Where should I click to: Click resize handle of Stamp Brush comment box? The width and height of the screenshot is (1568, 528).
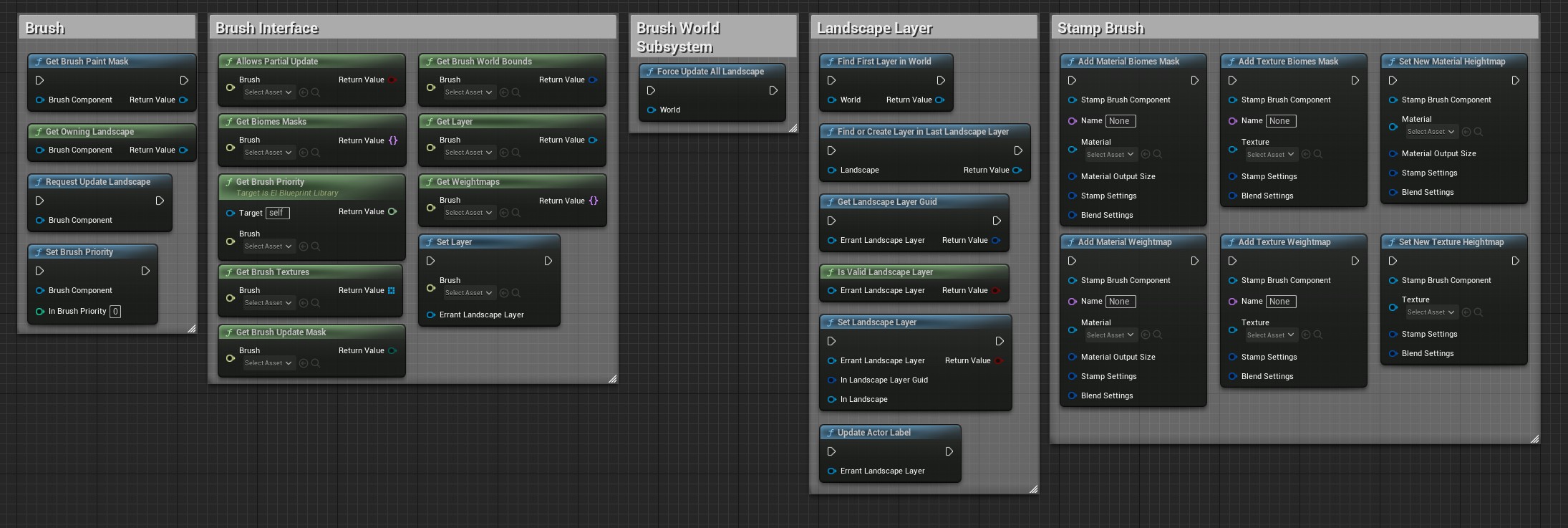(1534, 438)
